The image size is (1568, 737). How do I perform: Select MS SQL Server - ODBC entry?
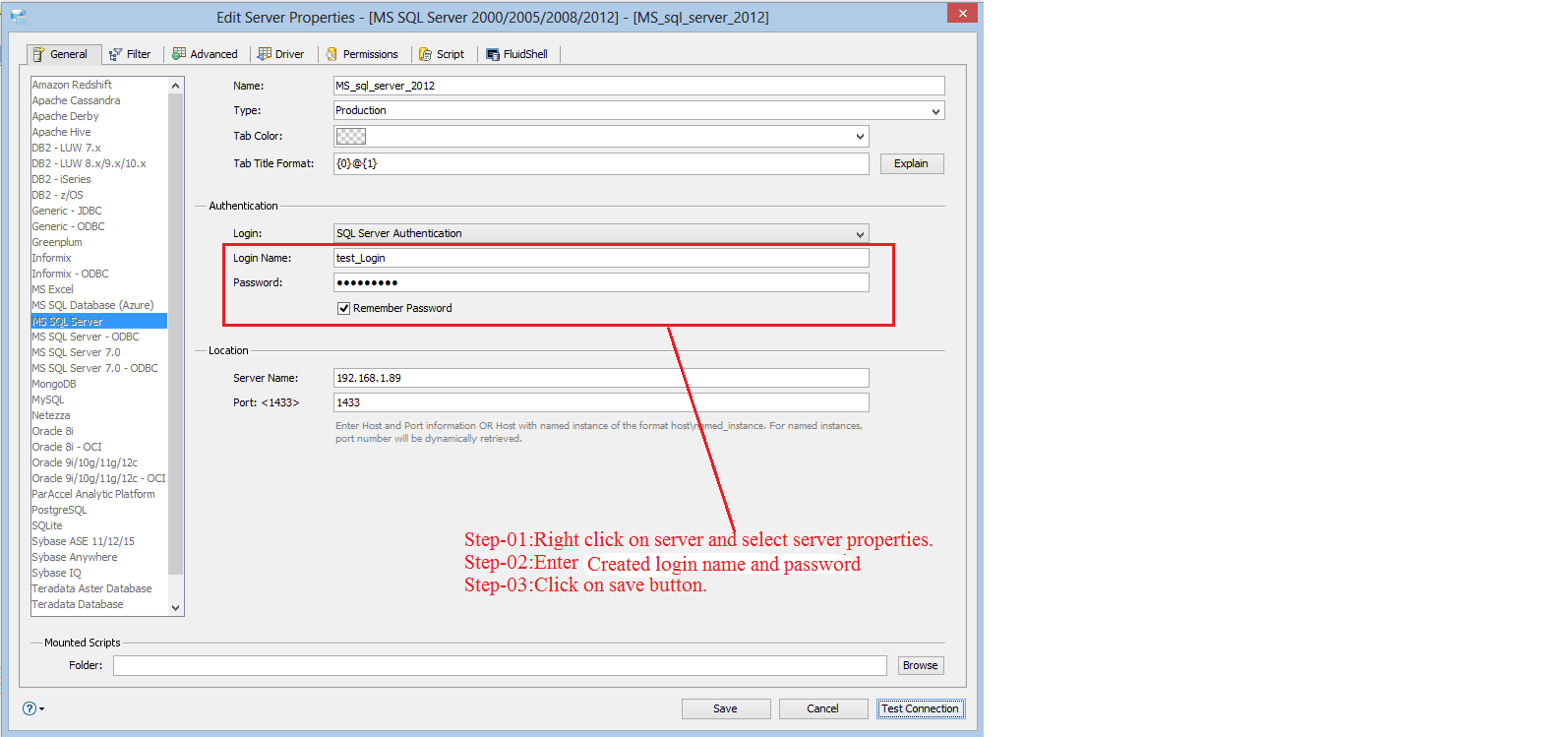pyautogui.click(x=86, y=337)
